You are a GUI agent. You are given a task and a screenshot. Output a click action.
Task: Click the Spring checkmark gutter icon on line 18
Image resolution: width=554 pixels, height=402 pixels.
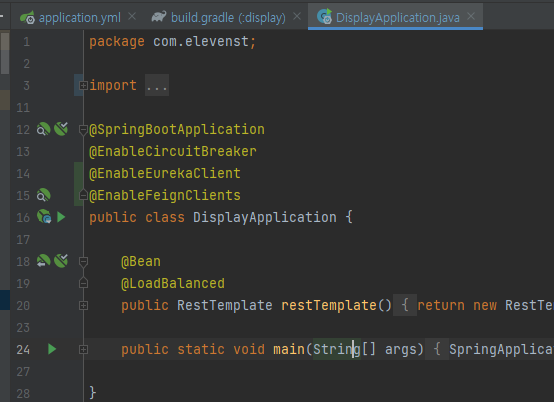pyautogui.click(x=61, y=261)
